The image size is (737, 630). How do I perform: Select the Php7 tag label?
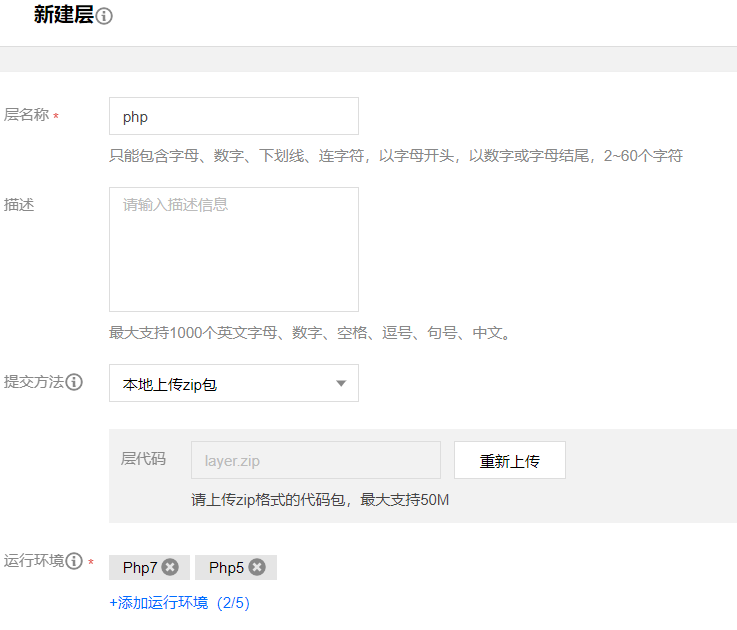(140, 567)
